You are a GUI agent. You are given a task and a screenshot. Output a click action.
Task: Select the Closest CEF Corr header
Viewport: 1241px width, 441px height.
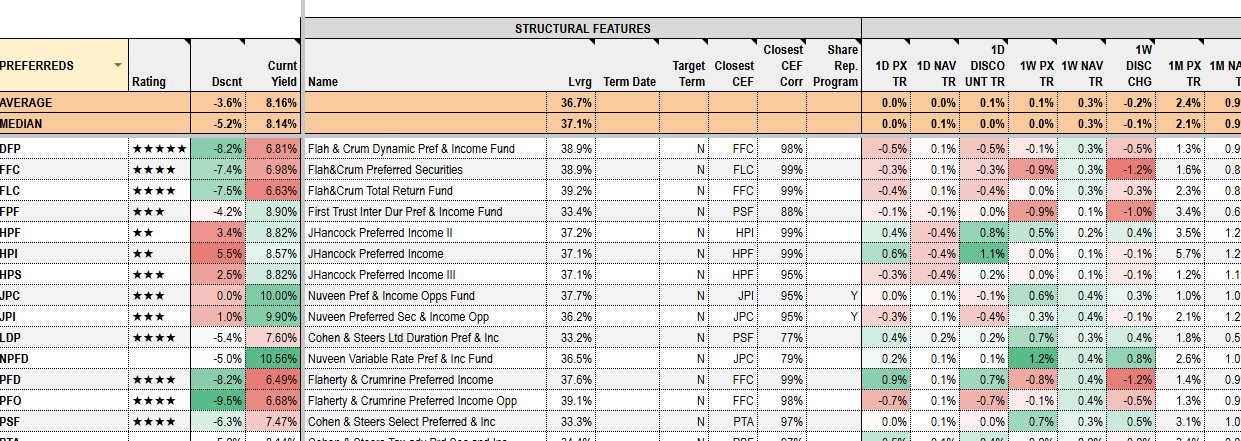coord(783,66)
